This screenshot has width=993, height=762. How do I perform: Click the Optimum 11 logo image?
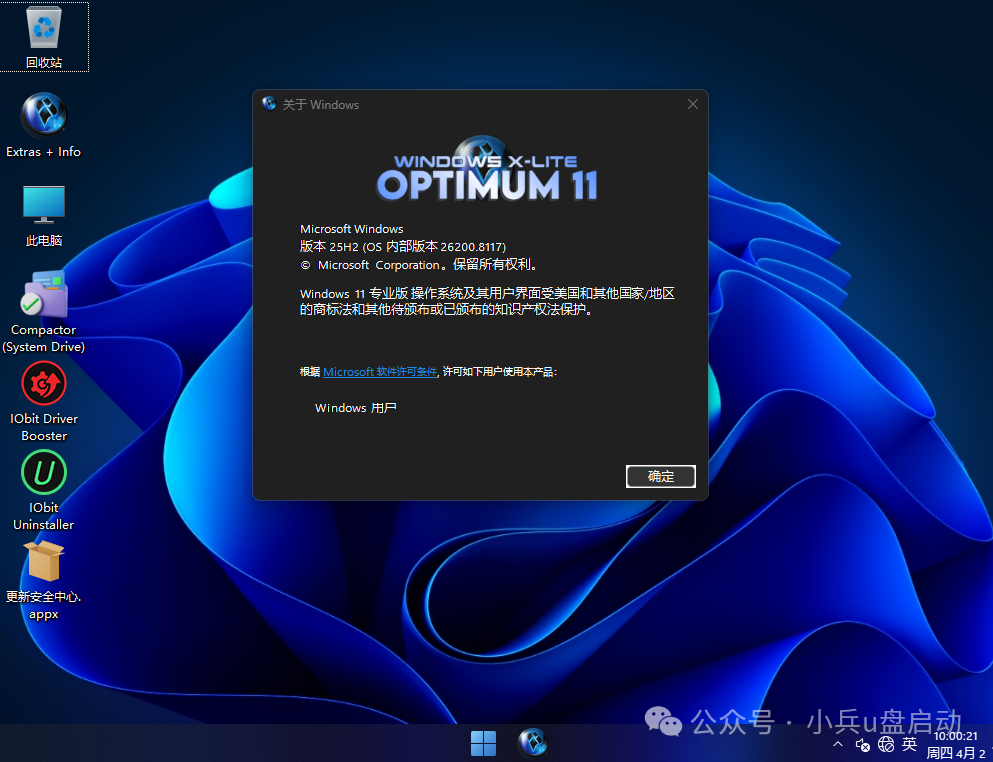click(486, 169)
